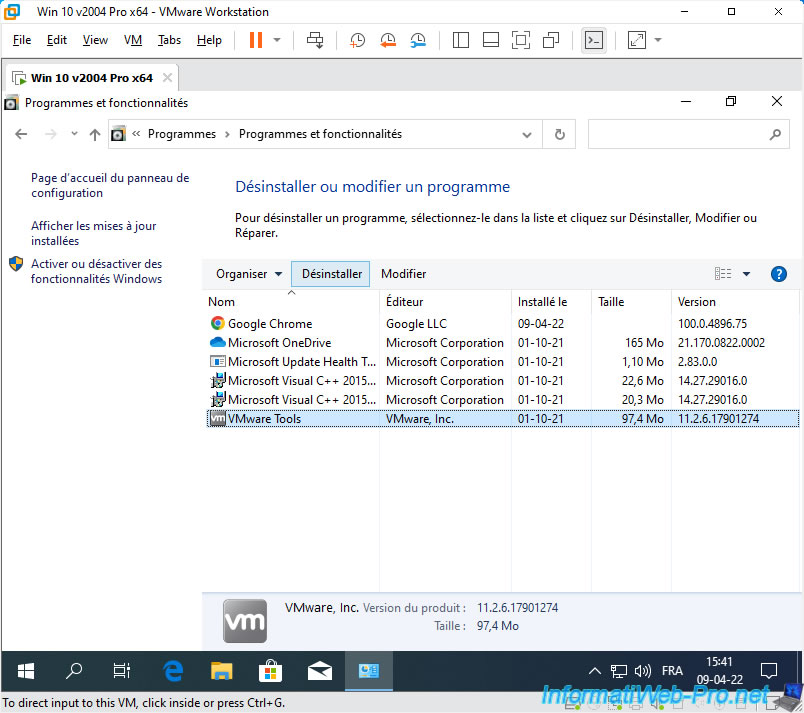Expand the address bar history dropdown
Viewport: 804px width, 713px height.
point(527,134)
